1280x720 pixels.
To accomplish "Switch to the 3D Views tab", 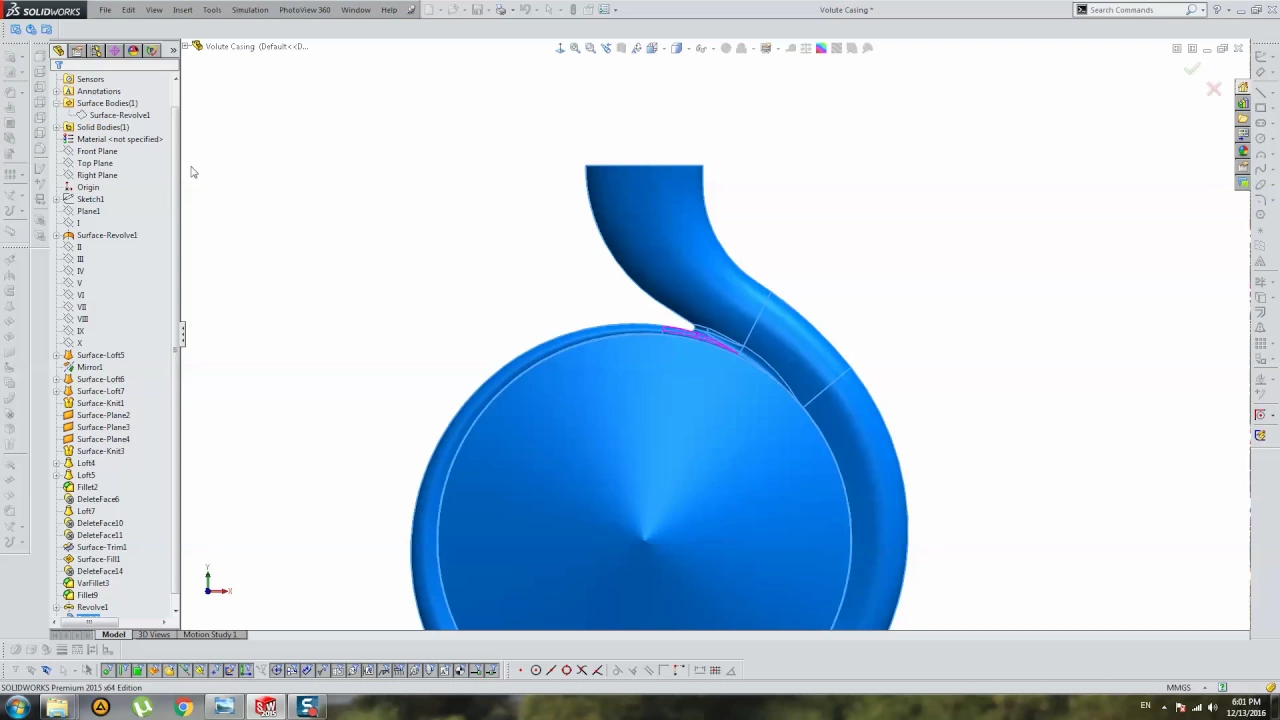I will coord(154,635).
